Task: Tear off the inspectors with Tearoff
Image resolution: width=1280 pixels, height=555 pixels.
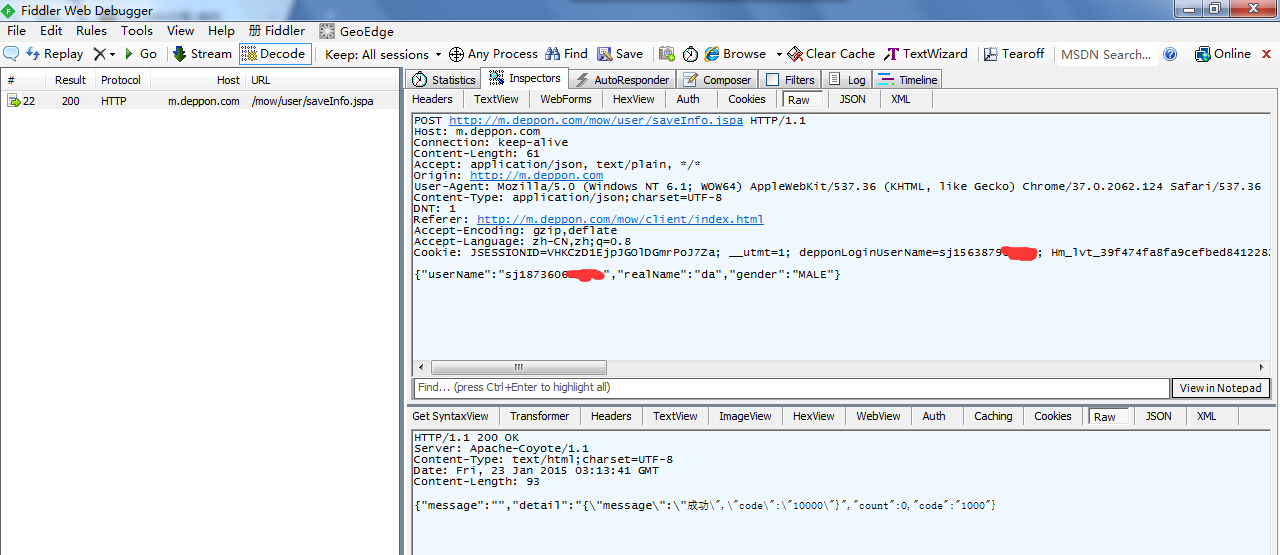Action: click(x=1014, y=54)
